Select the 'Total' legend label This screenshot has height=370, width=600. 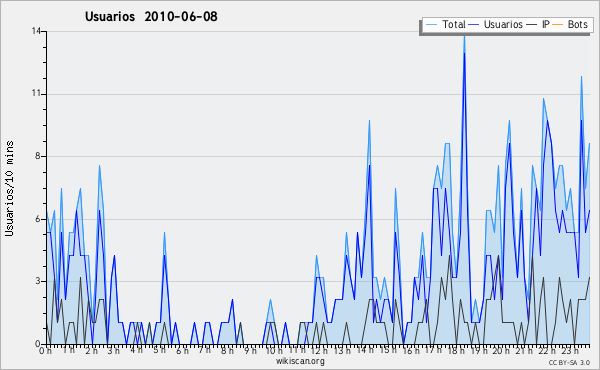point(454,24)
